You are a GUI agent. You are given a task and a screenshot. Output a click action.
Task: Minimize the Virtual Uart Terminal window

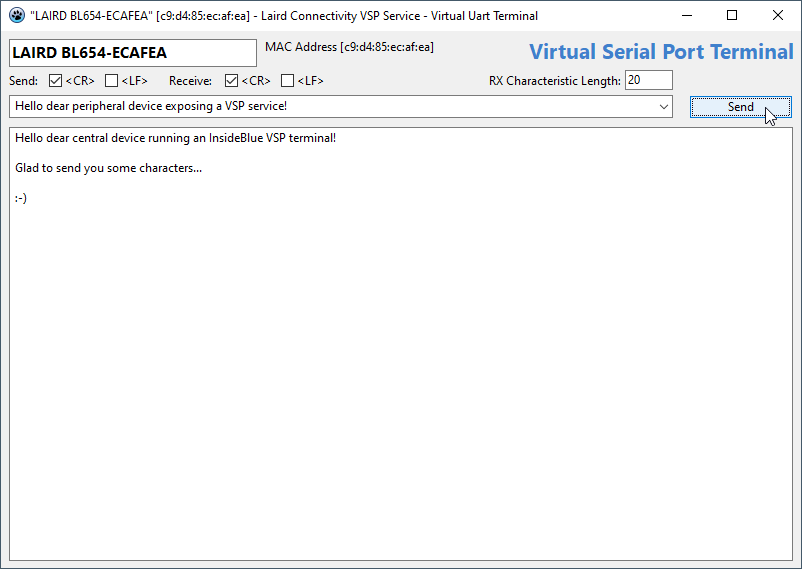(687, 15)
